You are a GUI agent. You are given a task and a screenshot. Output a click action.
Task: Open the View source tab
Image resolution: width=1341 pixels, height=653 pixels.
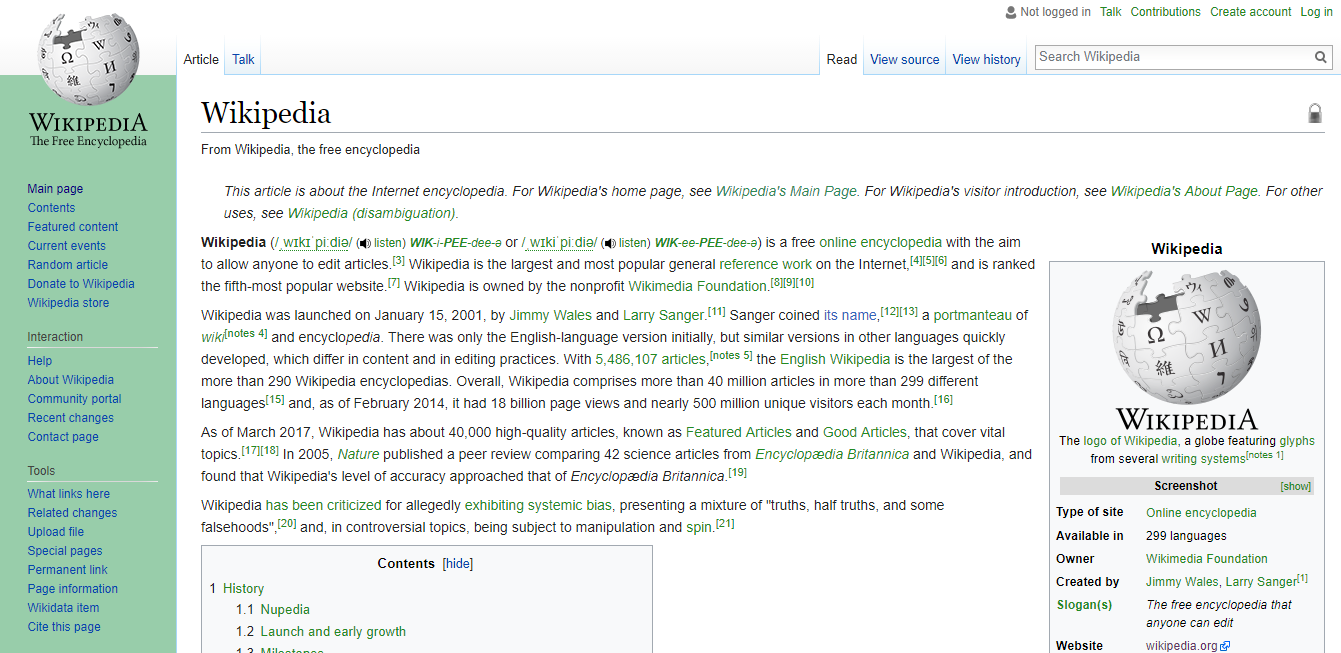pyautogui.click(x=905, y=60)
